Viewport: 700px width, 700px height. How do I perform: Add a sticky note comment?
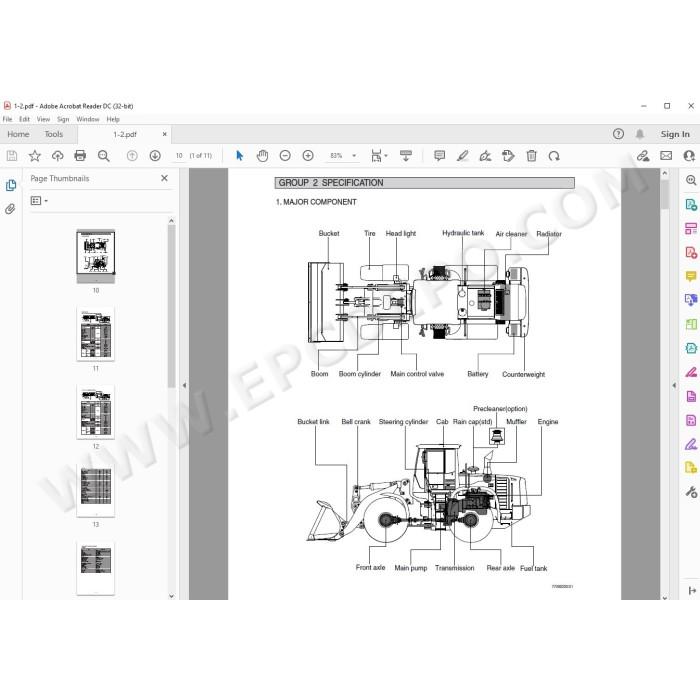point(439,156)
